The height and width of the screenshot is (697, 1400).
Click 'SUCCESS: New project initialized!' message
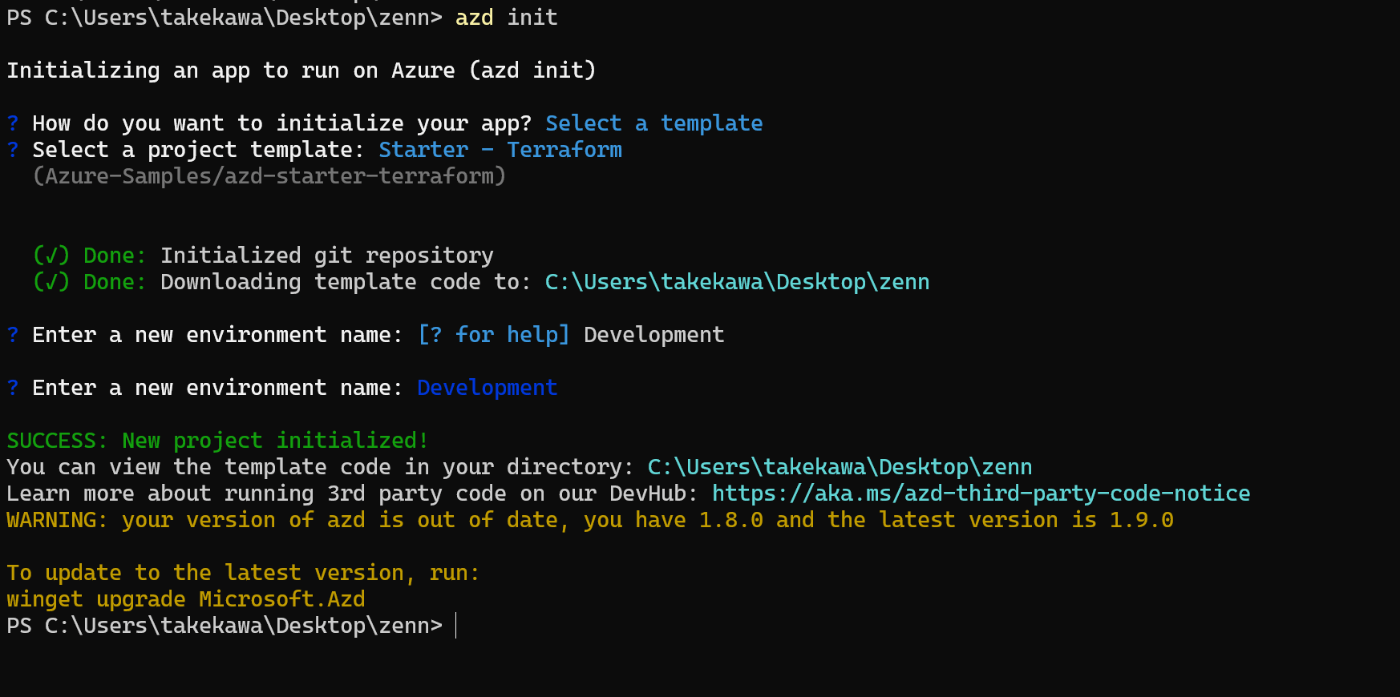218,441
